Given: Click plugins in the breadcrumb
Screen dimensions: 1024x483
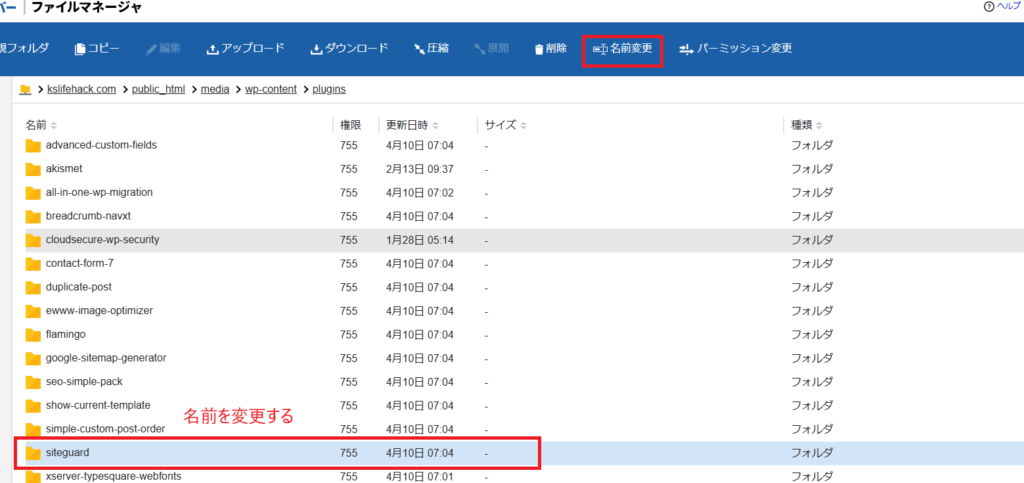Looking at the screenshot, I should click(329, 89).
